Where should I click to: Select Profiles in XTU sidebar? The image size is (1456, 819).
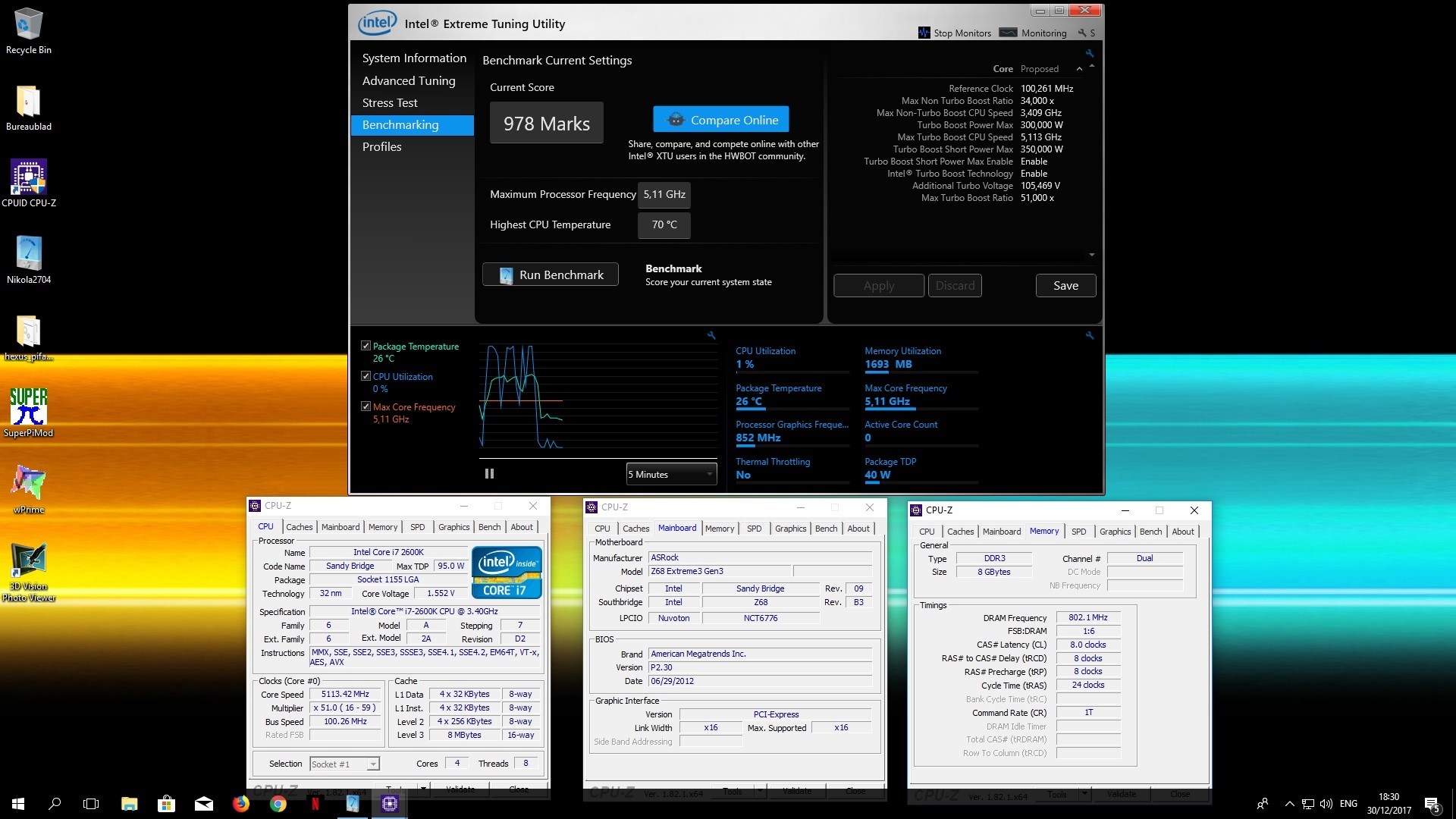click(x=381, y=146)
